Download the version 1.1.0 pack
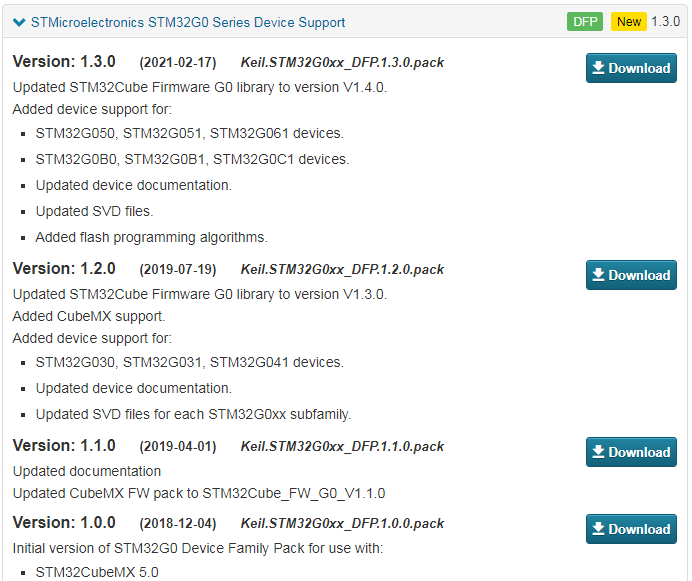The image size is (692, 581). pyautogui.click(x=631, y=452)
